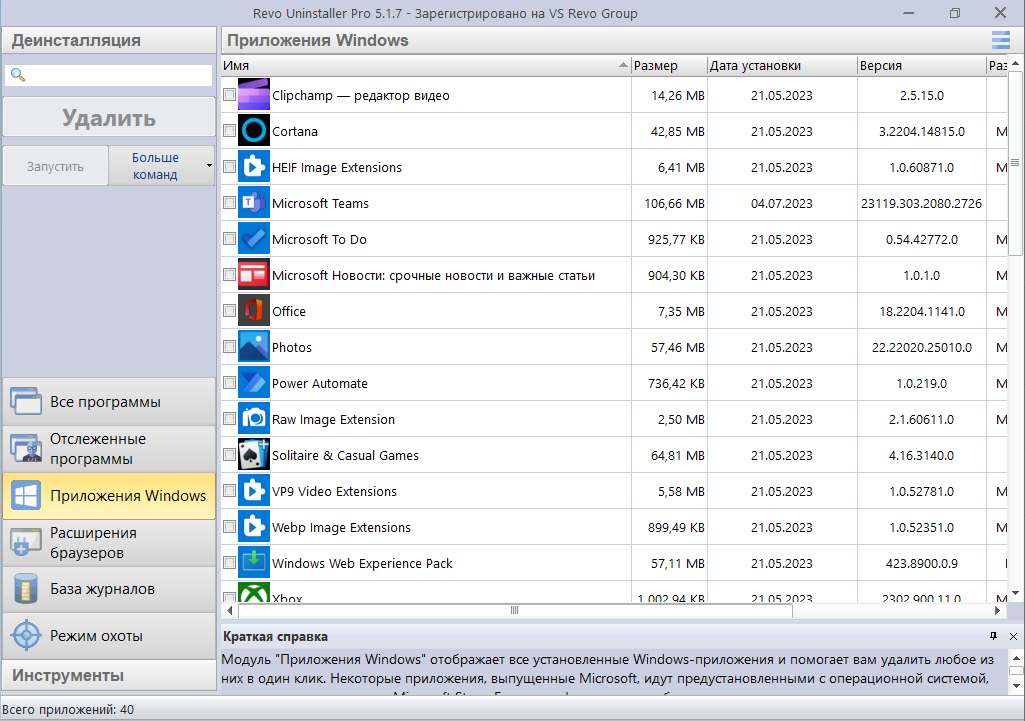Tick the Photos checkbox
This screenshot has width=1025, height=721.
click(x=229, y=346)
